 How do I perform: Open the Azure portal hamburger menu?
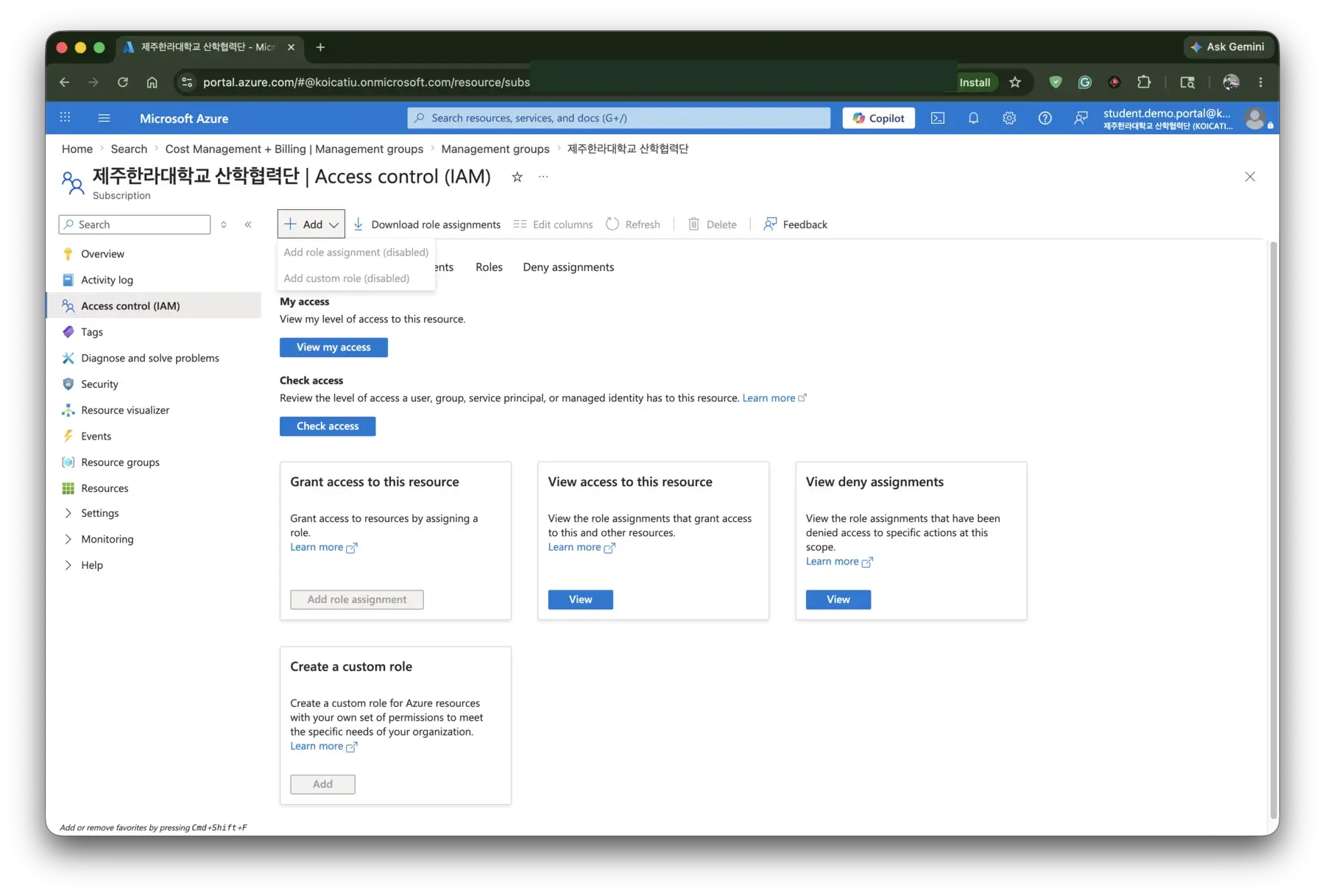[x=104, y=118]
